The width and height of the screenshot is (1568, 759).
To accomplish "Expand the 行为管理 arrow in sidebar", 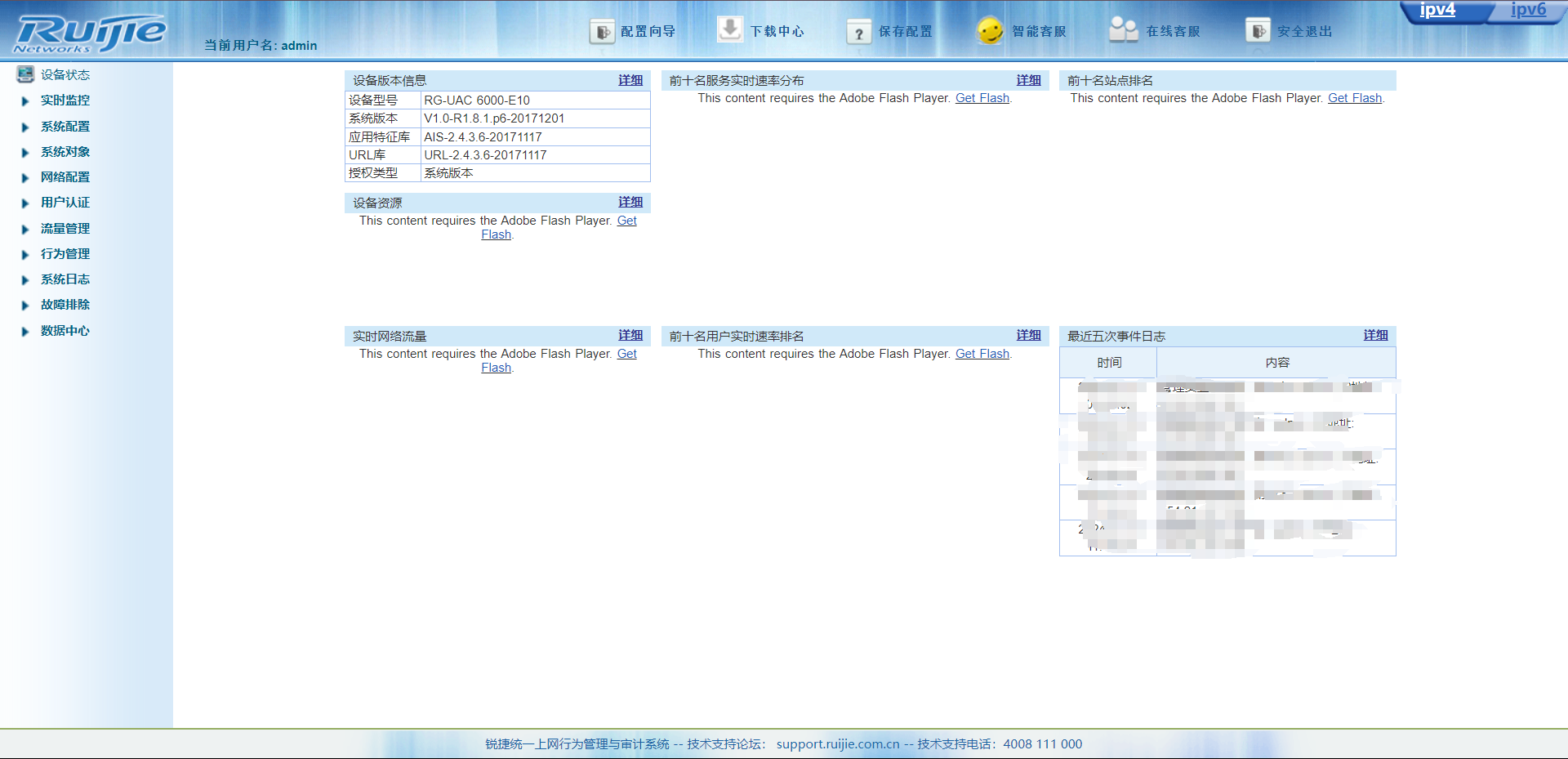I will 25,255.
